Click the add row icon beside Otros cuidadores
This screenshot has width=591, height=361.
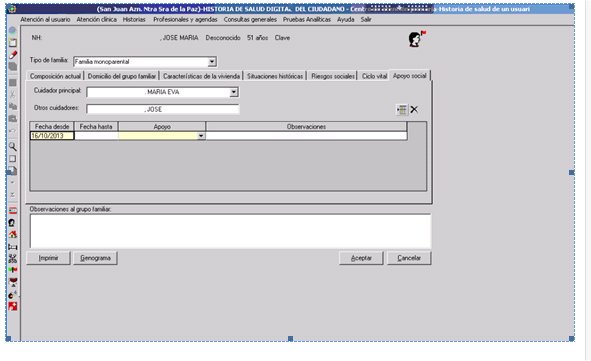click(x=402, y=110)
